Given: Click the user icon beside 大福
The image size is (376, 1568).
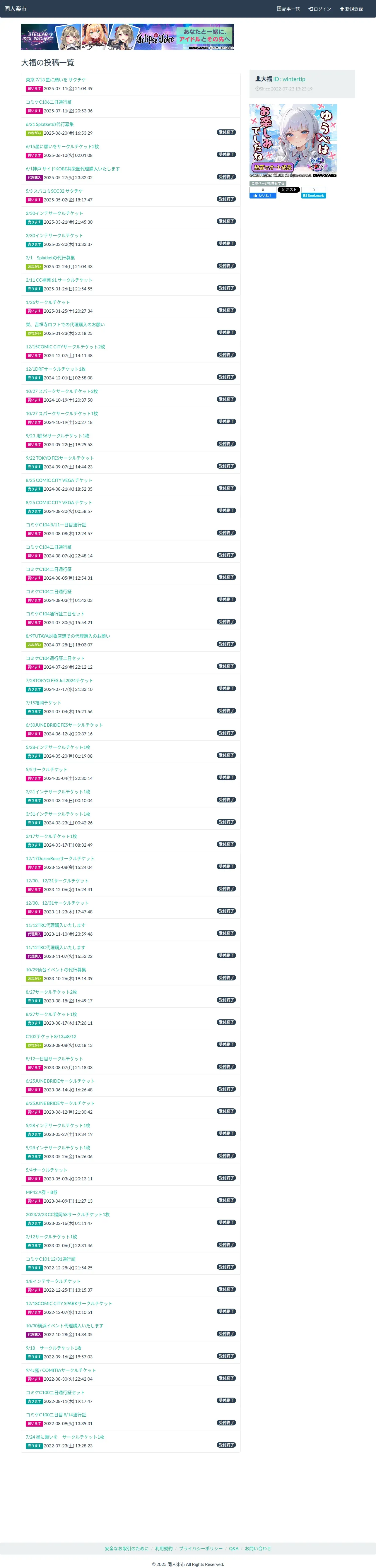Looking at the screenshot, I should [258, 79].
